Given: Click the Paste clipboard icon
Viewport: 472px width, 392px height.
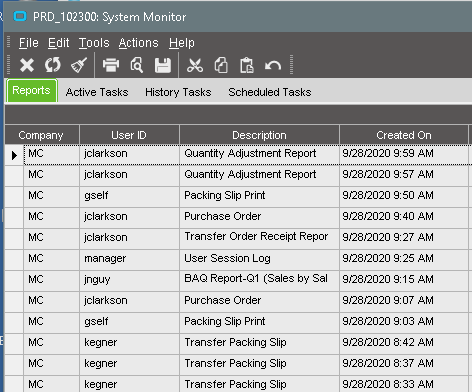Looking at the screenshot, I should coord(247,65).
